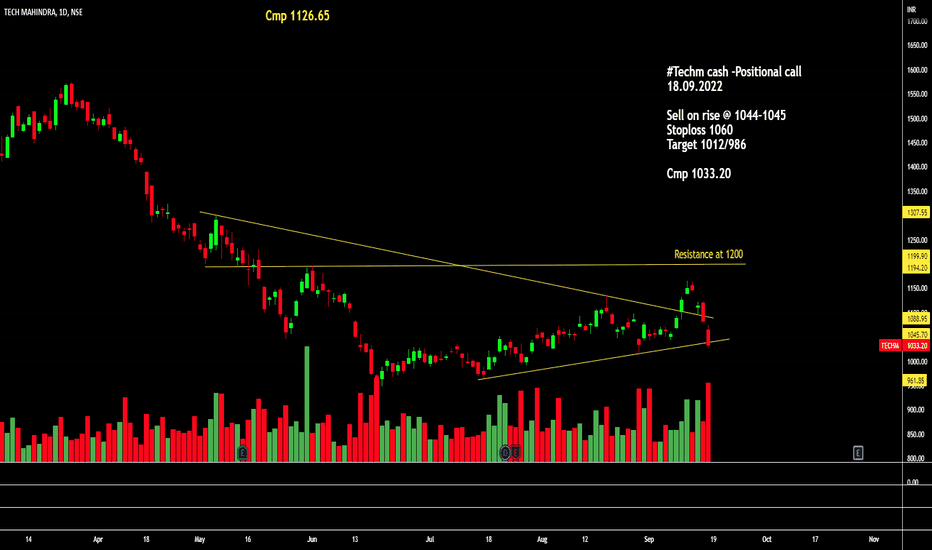Image resolution: width=932 pixels, height=550 pixels.
Task: Click the 'Nov' label on the time axis
Action: (874, 539)
